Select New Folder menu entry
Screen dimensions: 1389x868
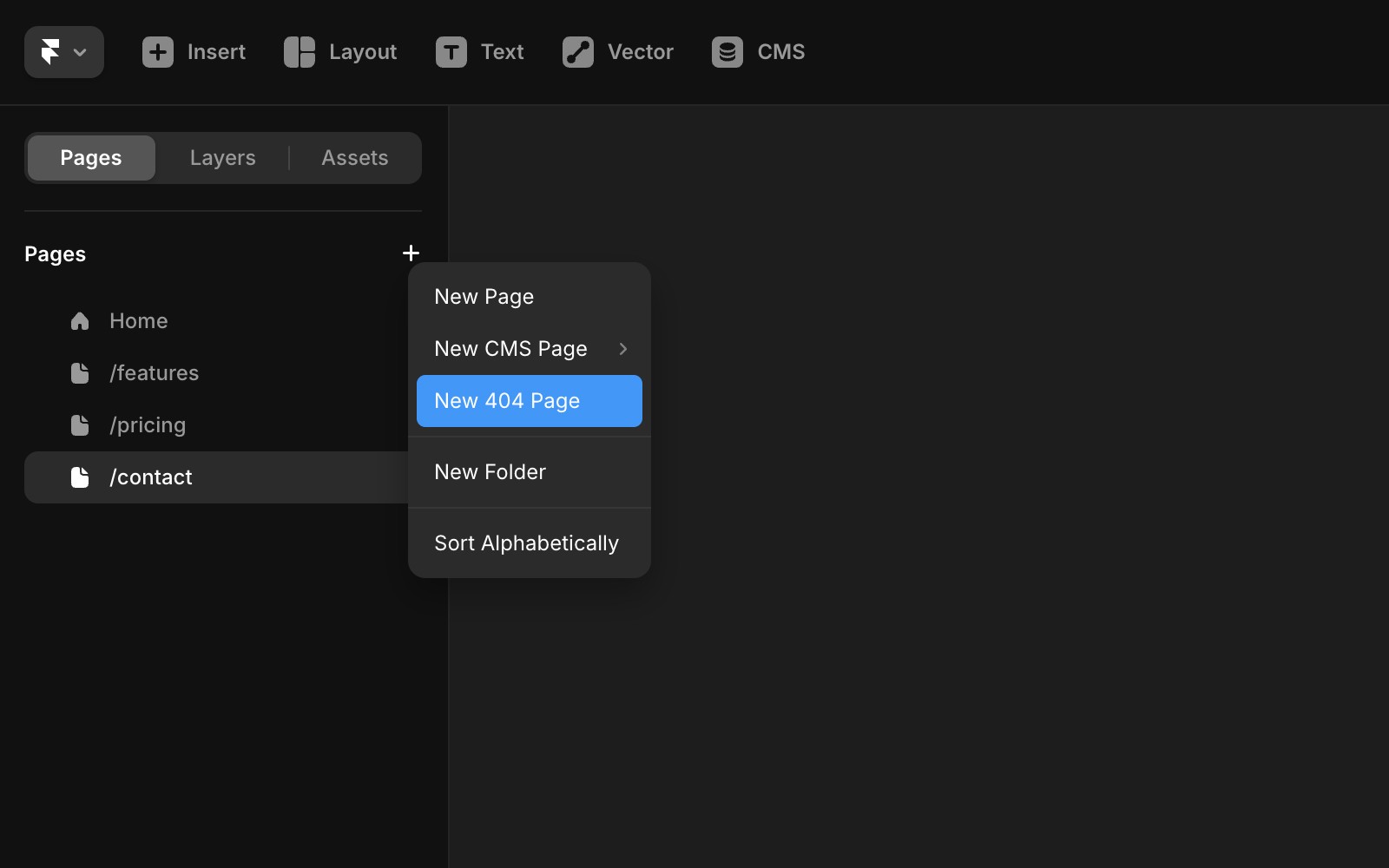[x=530, y=472]
